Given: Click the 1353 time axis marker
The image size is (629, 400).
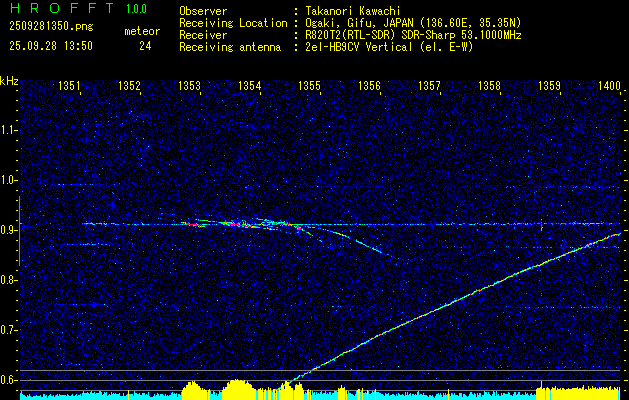Looking at the screenshot, I should pyautogui.click(x=189, y=85).
